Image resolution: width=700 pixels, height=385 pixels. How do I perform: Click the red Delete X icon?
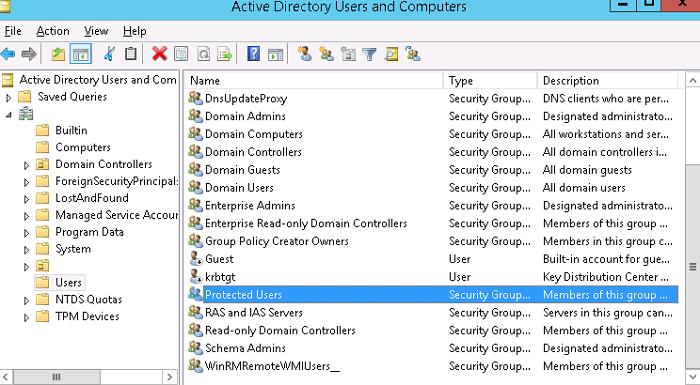159,54
